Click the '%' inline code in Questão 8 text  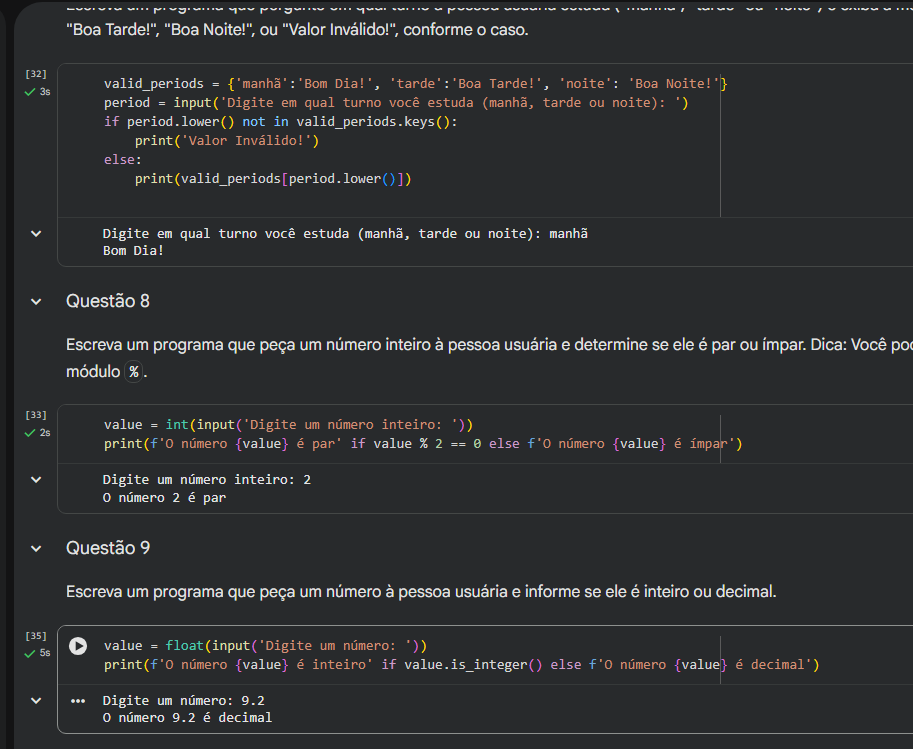pyautogui.click(x=134, y=372)
